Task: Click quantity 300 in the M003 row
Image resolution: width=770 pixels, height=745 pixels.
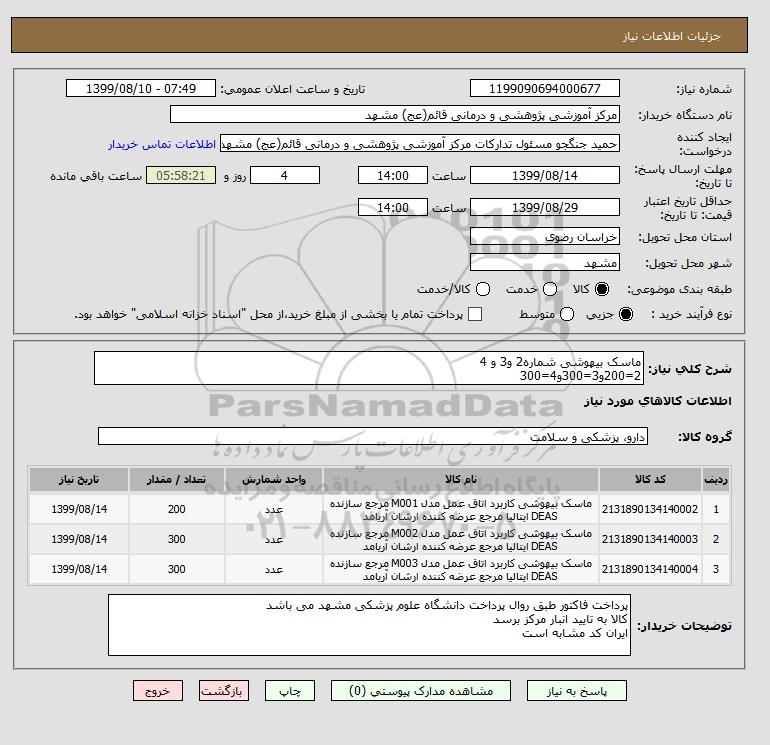Action: click(176, 569)
